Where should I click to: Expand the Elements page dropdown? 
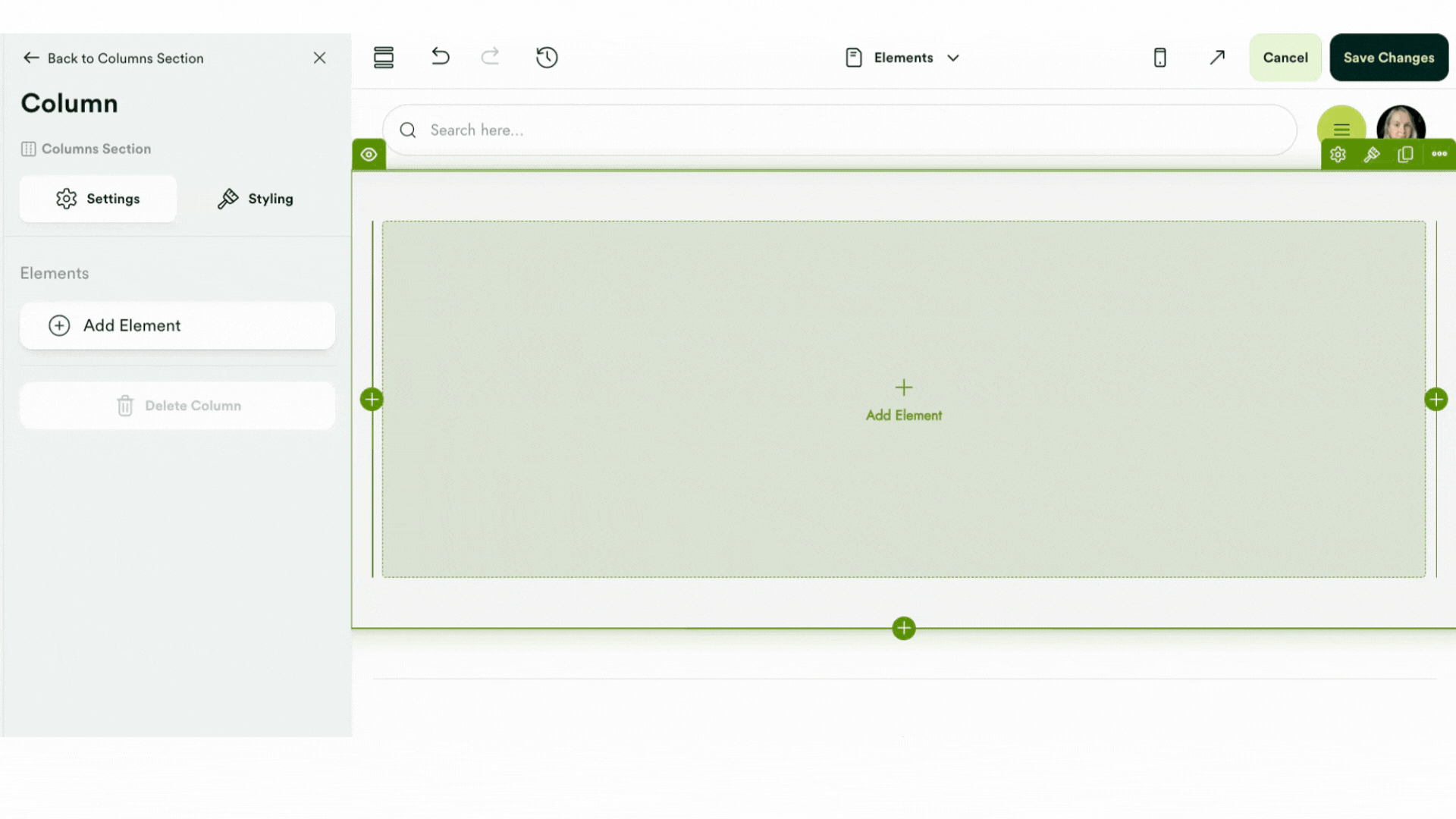pyautogui.click(x=902, y=58)
